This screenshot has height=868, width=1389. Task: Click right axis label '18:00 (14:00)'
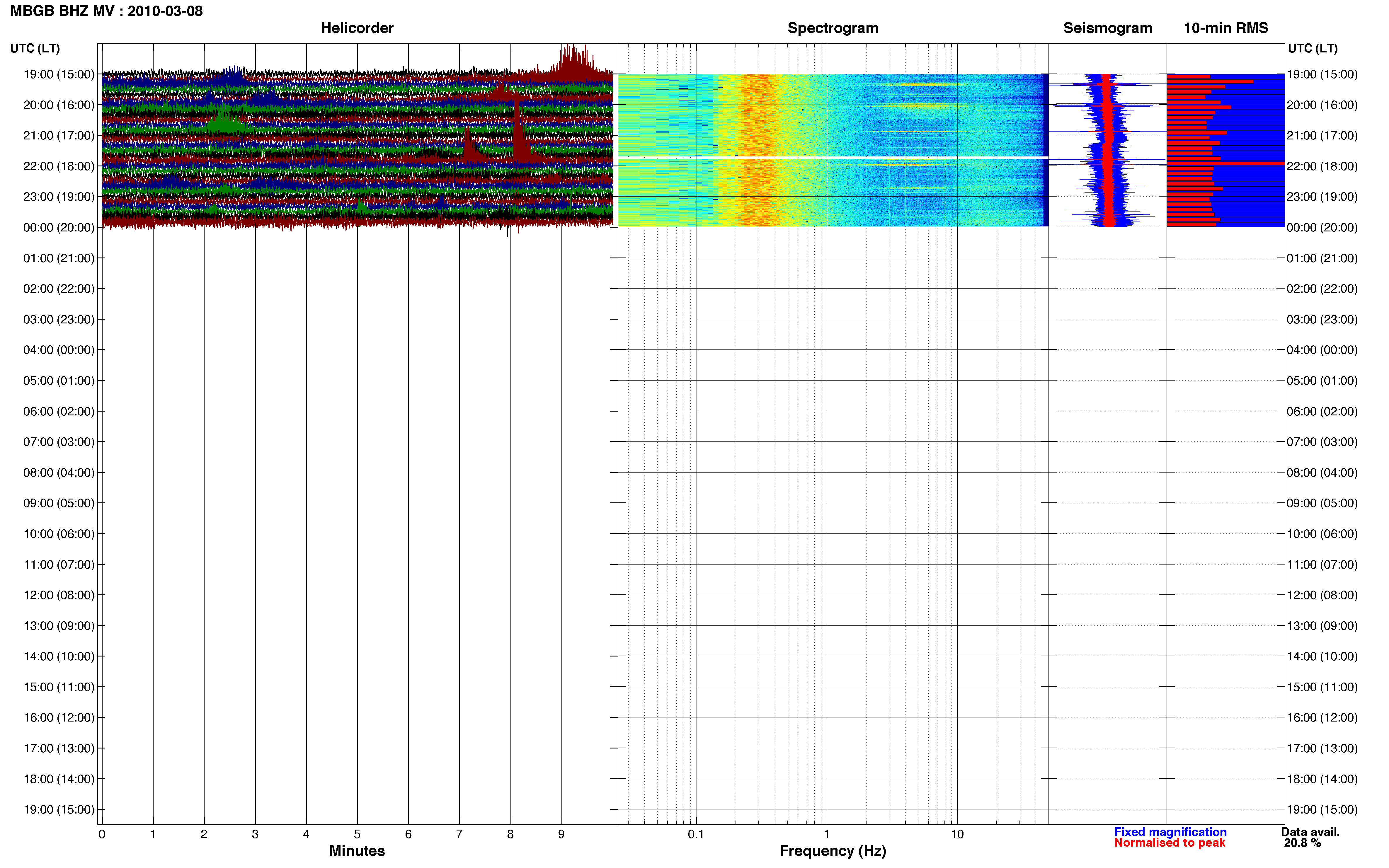tap(1322, 779)
